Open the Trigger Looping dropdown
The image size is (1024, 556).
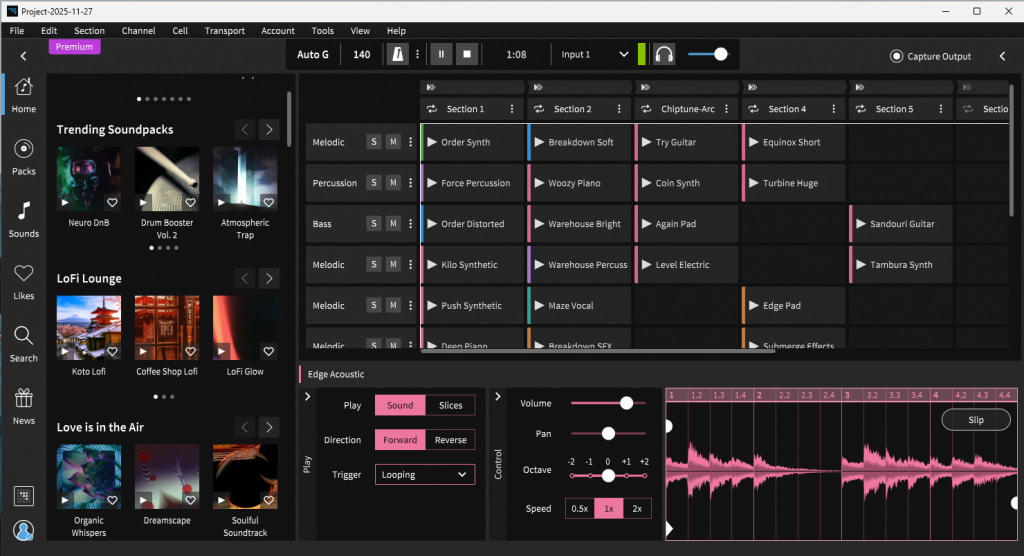(425, 475)
